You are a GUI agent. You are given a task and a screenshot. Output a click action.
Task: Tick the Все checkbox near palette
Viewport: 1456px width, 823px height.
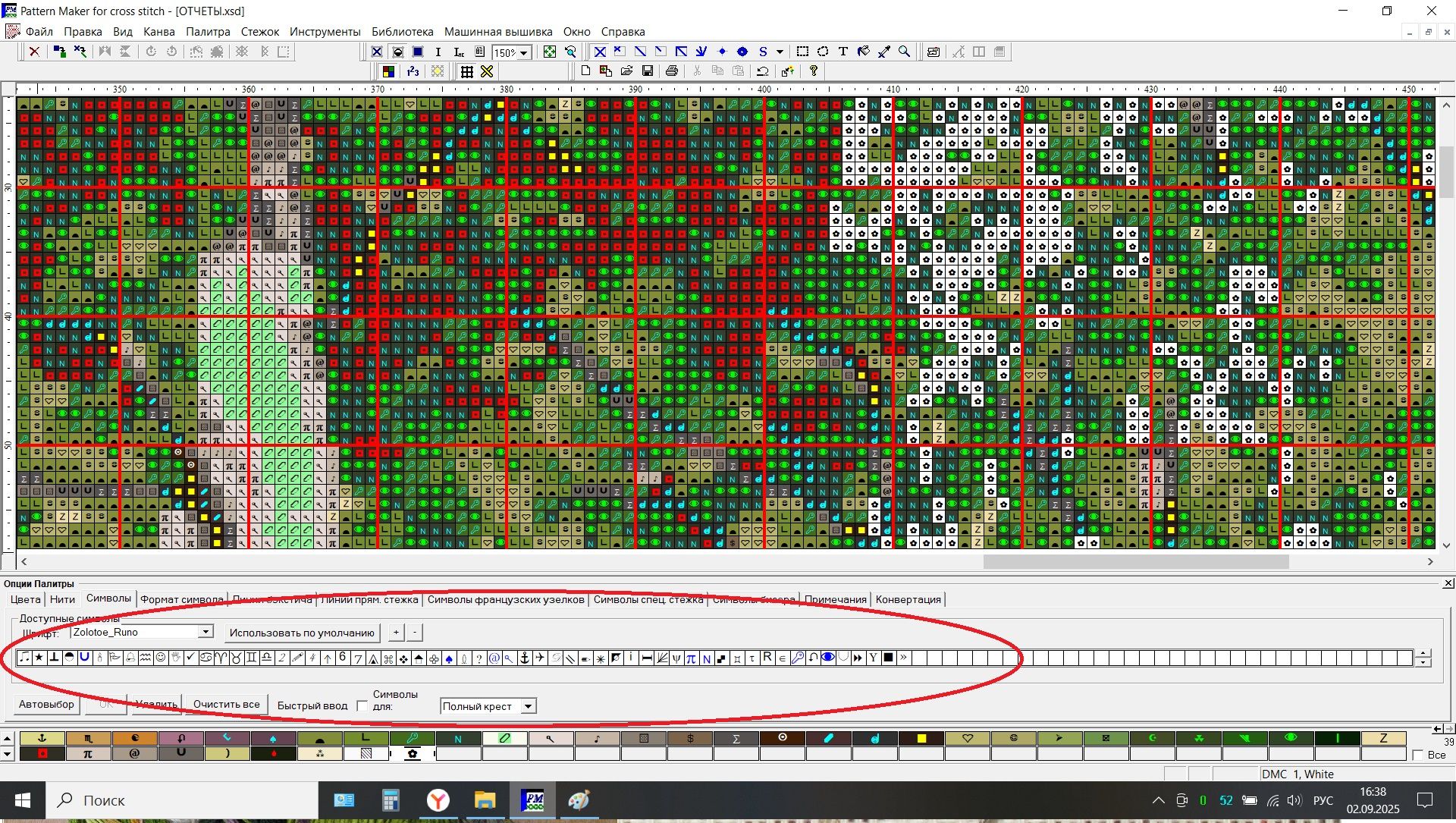click(1418, 755)
